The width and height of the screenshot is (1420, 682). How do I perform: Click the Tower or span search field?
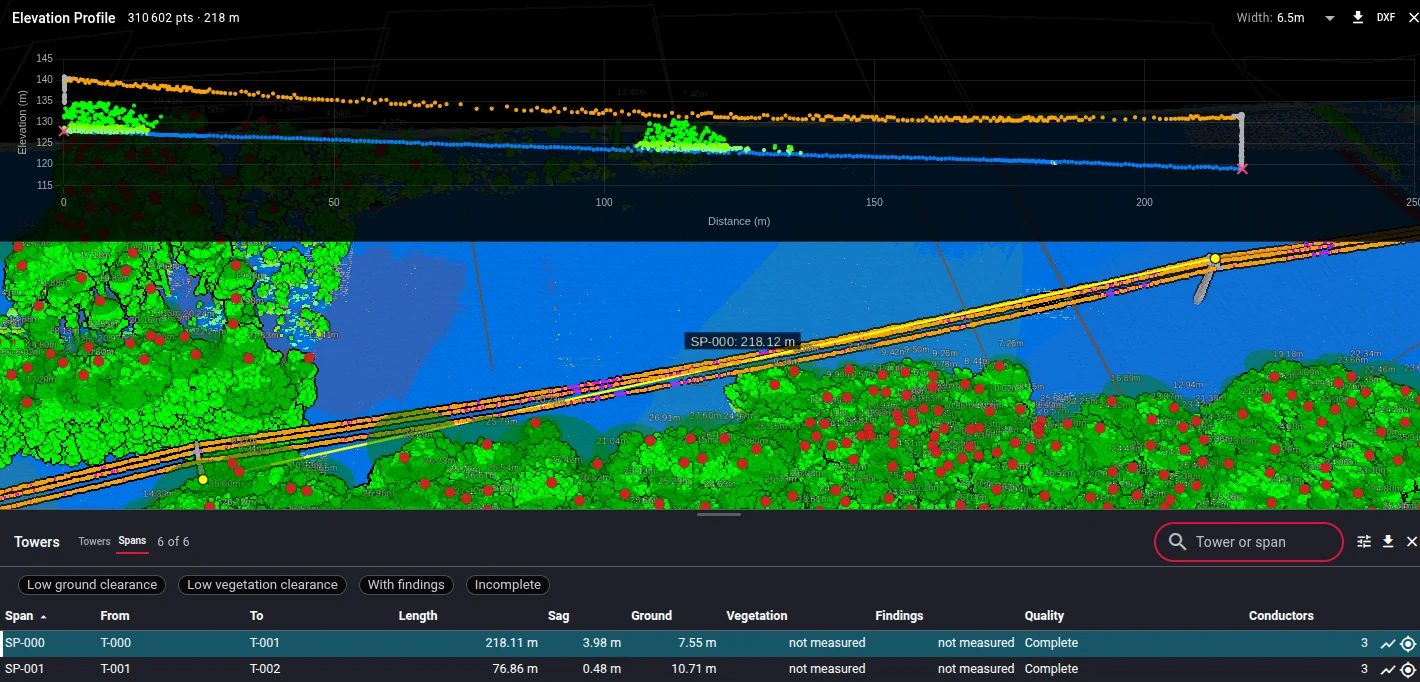1249,542
